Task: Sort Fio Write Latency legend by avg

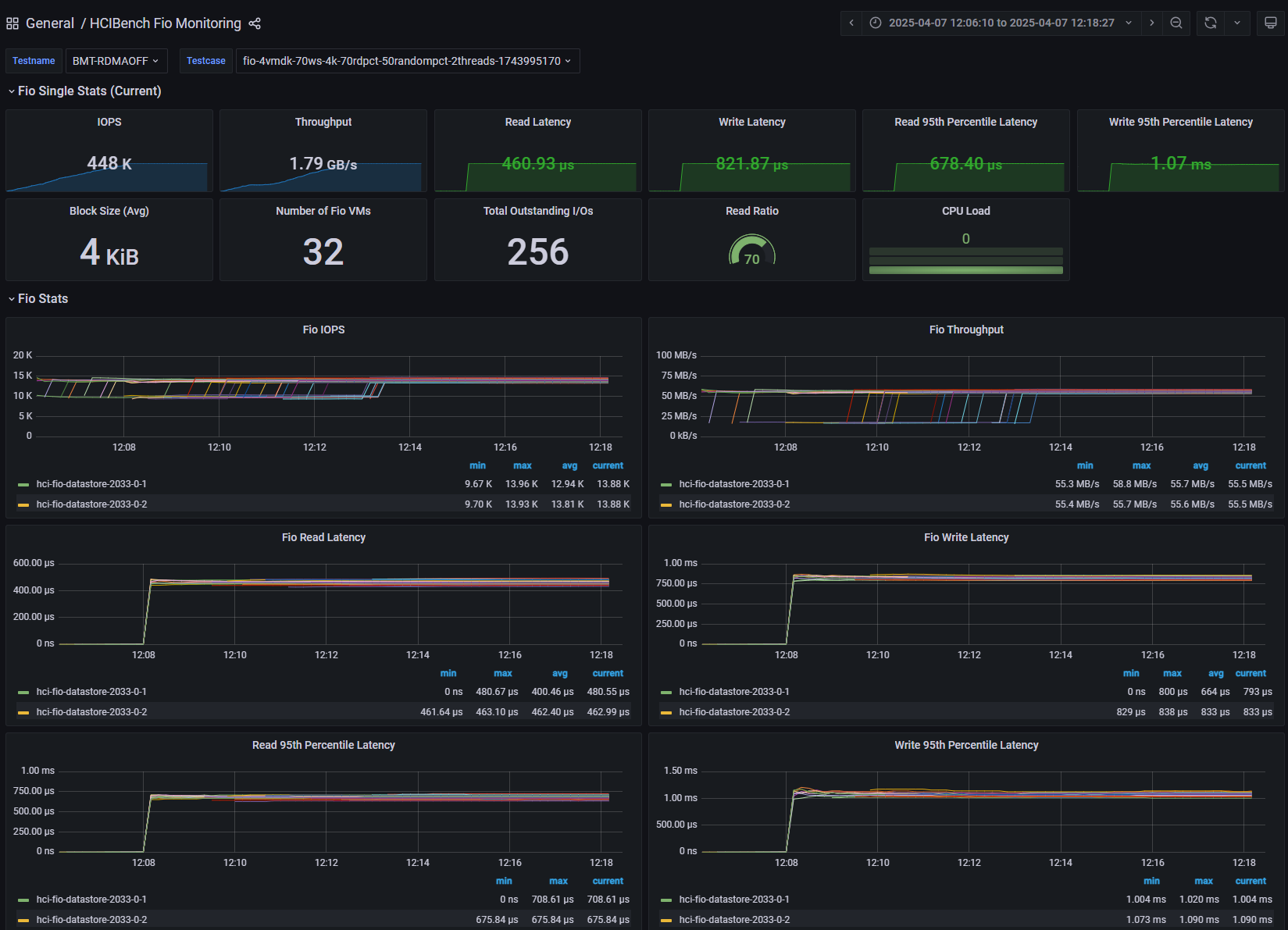Action: [1216, 673]
